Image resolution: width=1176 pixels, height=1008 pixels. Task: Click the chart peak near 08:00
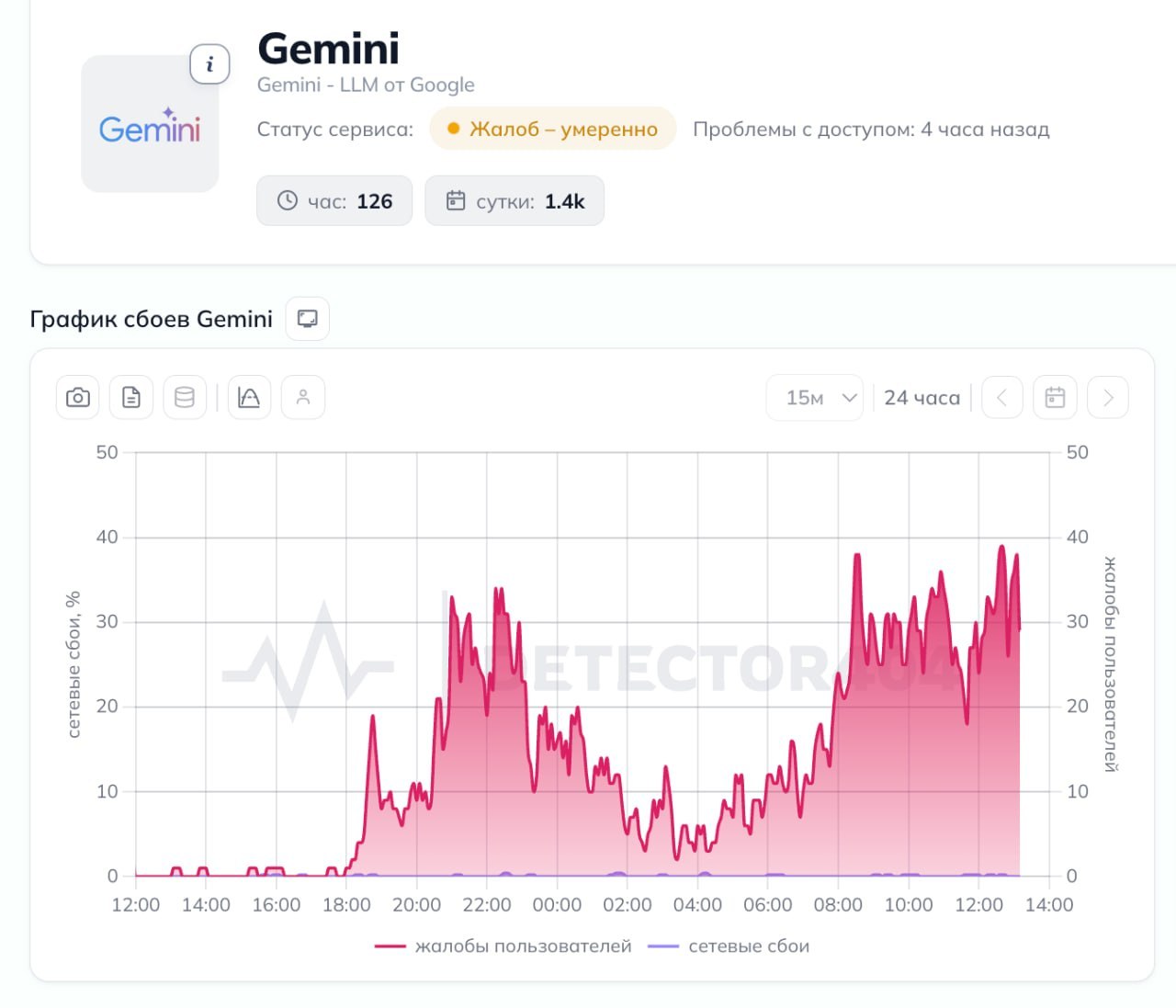click(x=857, y=555)
